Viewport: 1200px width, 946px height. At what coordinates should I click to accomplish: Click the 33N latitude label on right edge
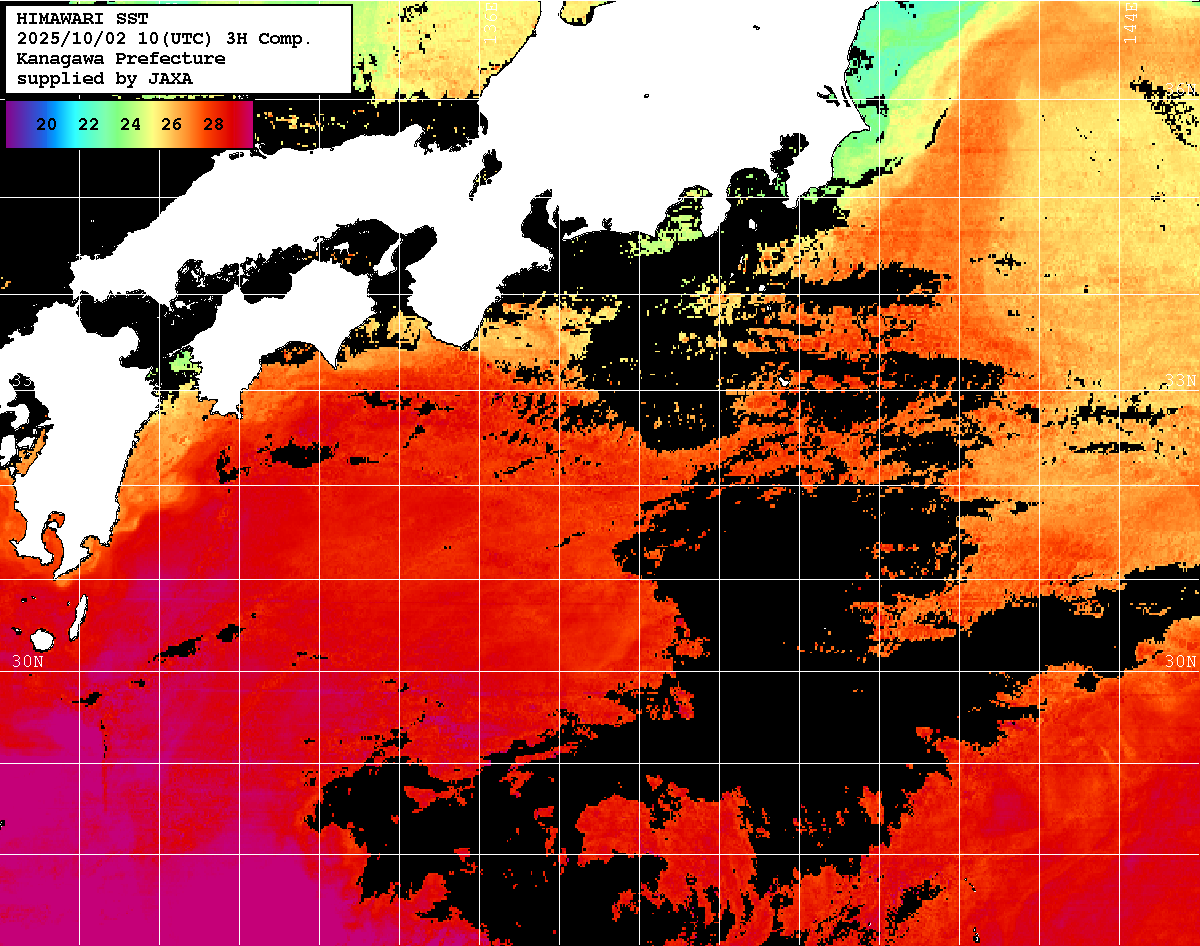coord(1180,381)
